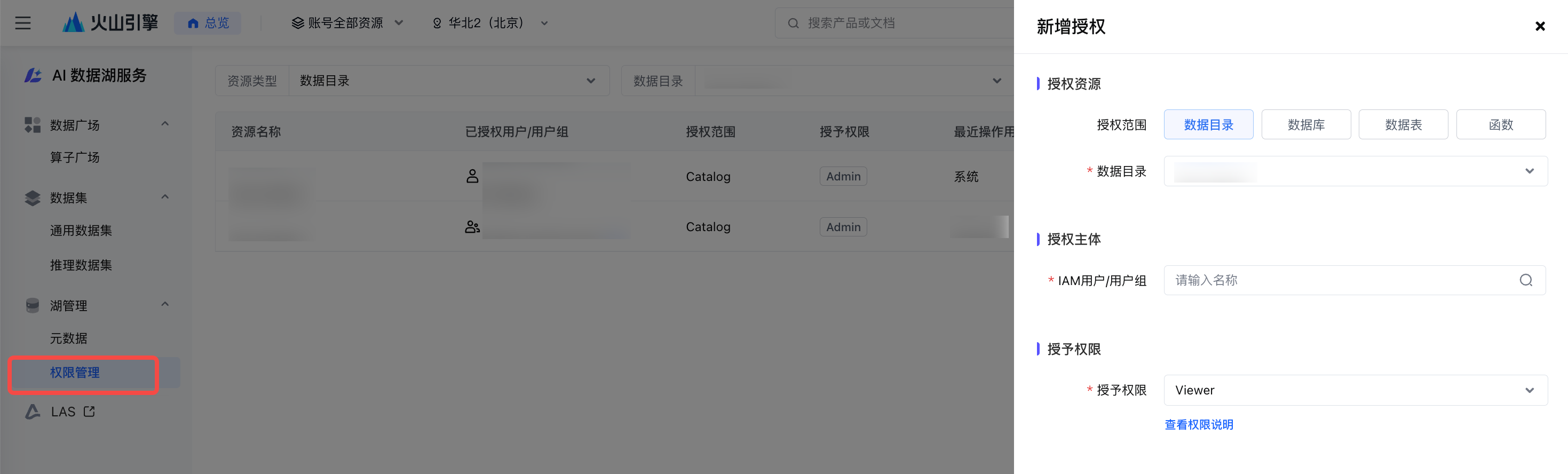1568x474 pixels.
Task: Click 系统 in the first table row
Action: (x=967, y=177)
